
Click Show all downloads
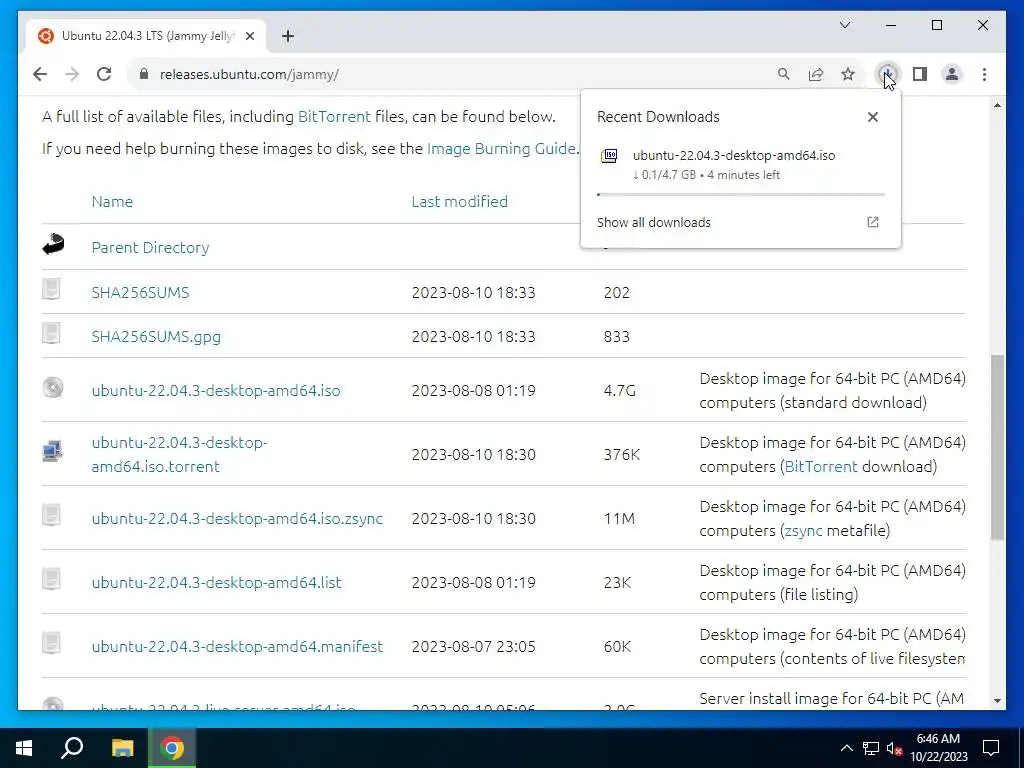click(654, 223)
